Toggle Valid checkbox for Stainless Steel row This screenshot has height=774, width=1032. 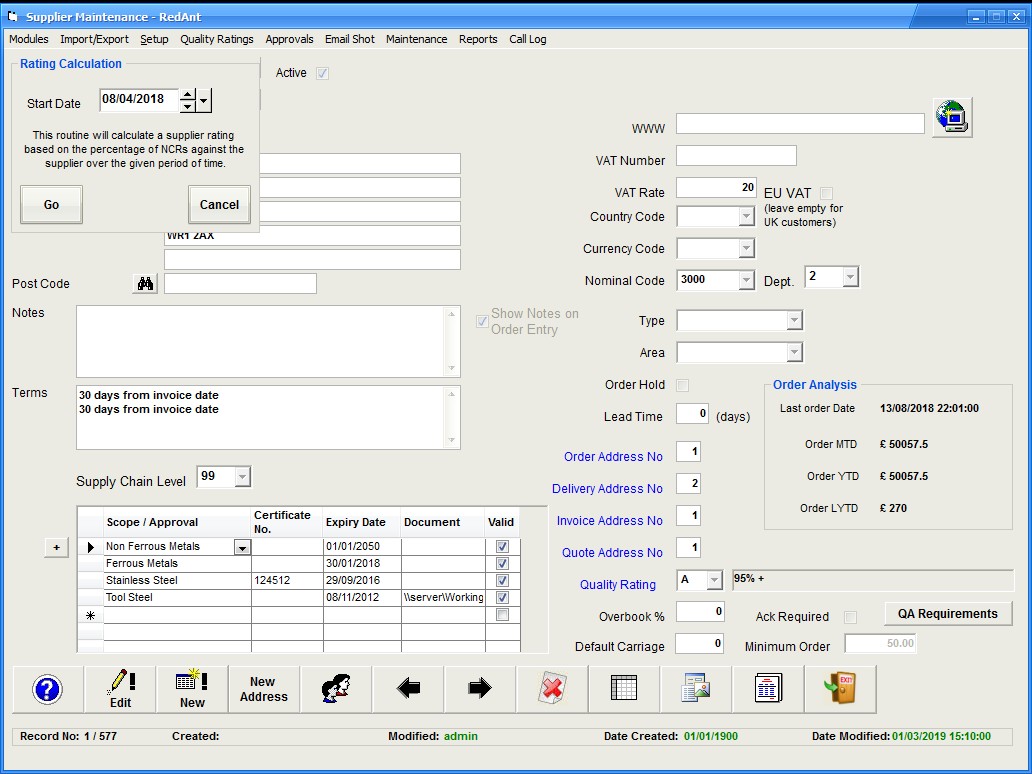click(502, 581)
